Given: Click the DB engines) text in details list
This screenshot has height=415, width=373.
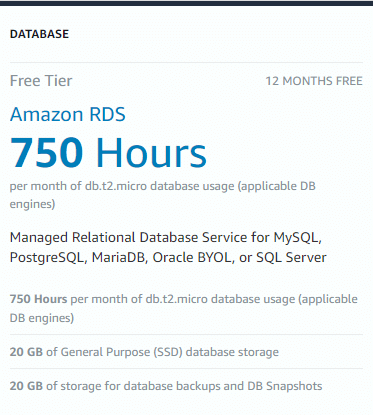Looking at the screenshot, I should [42, 318].
